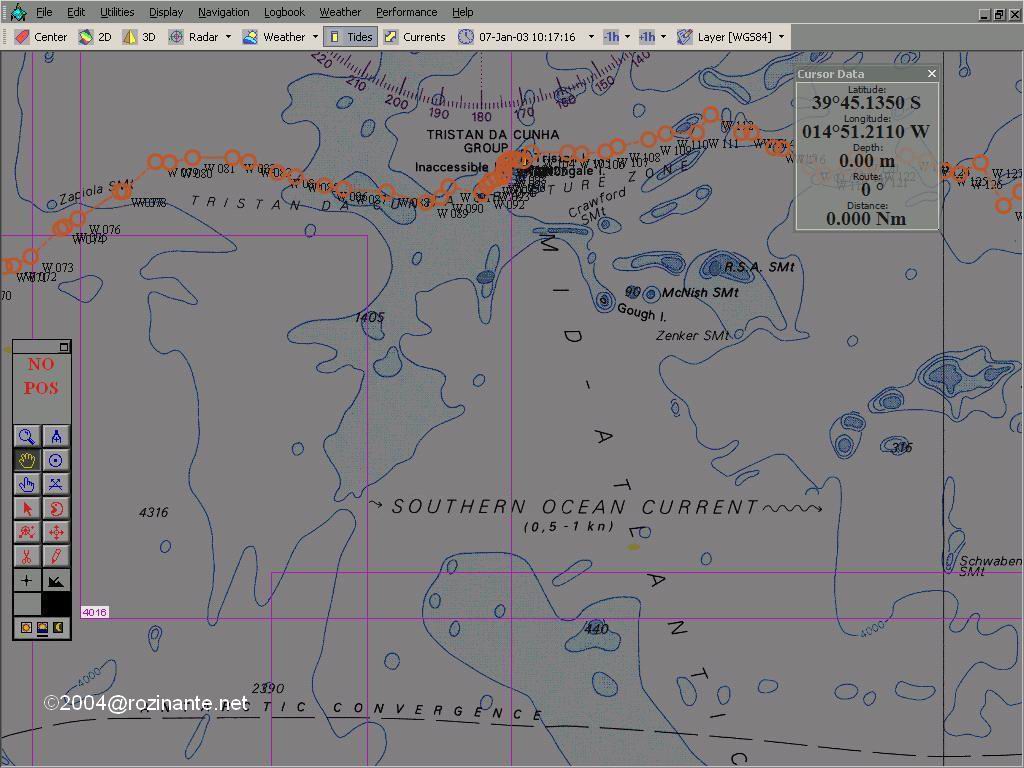
Task: Open the Weather menu in menu bar
Action: (340, 12)
